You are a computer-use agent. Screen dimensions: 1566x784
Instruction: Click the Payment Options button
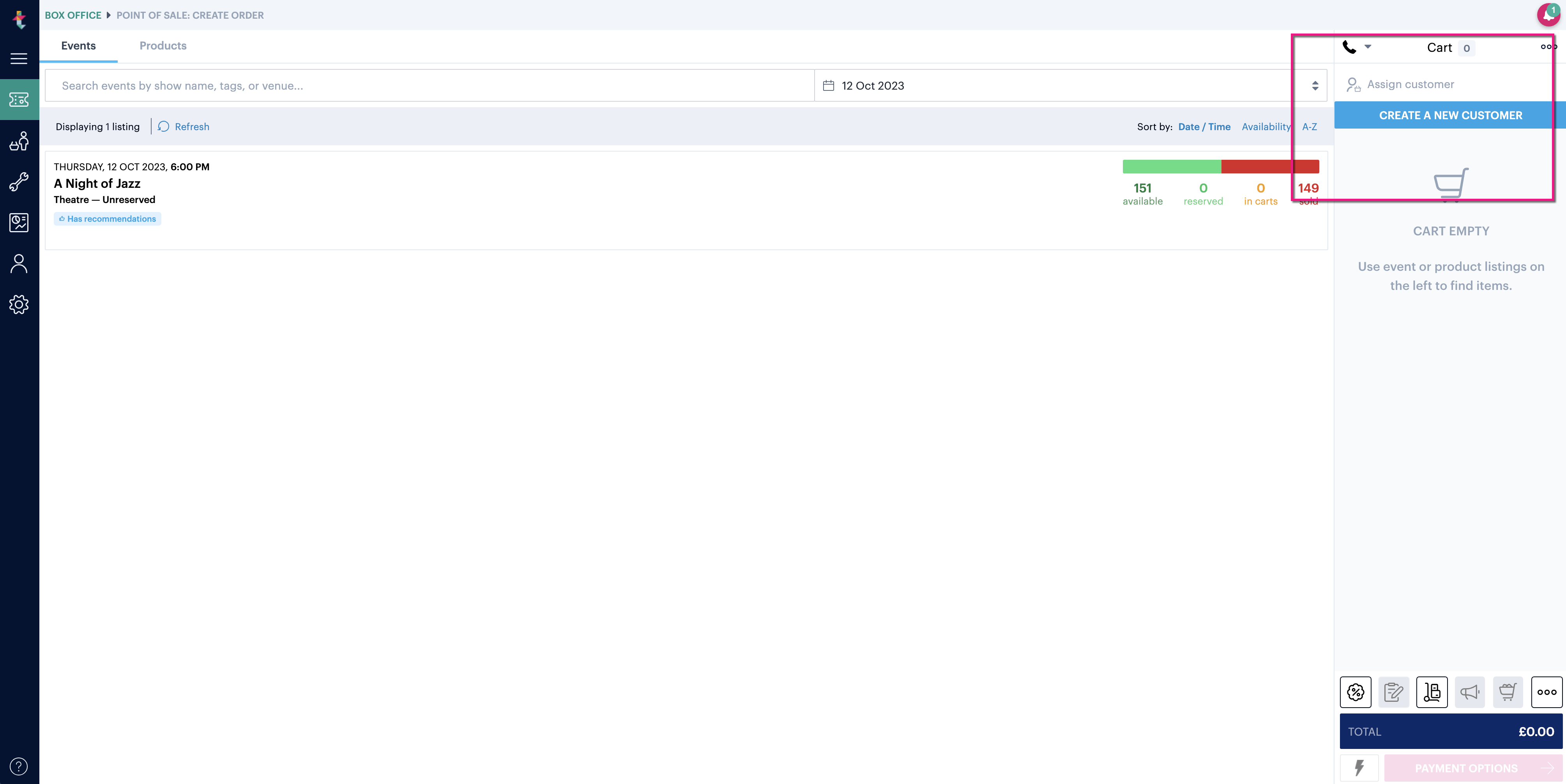1473,768
